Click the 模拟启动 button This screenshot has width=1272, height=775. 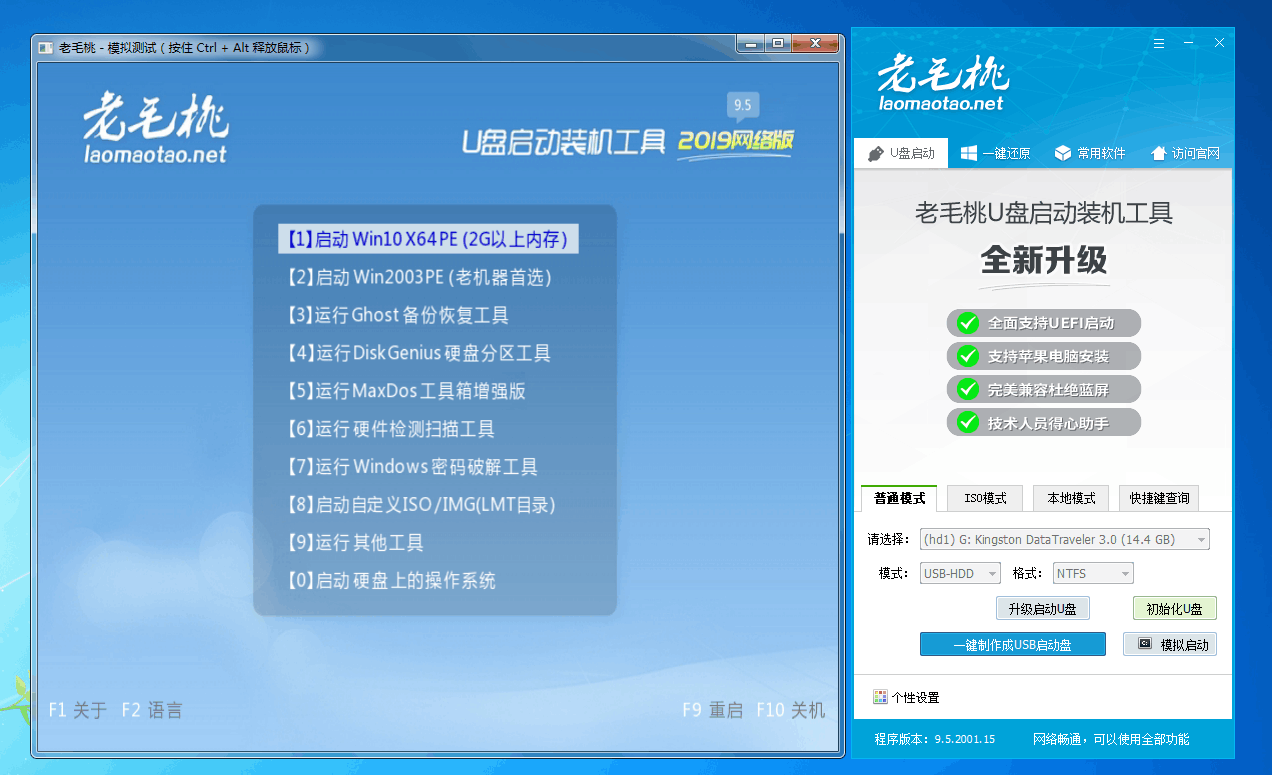click(x=1170, y=644)
